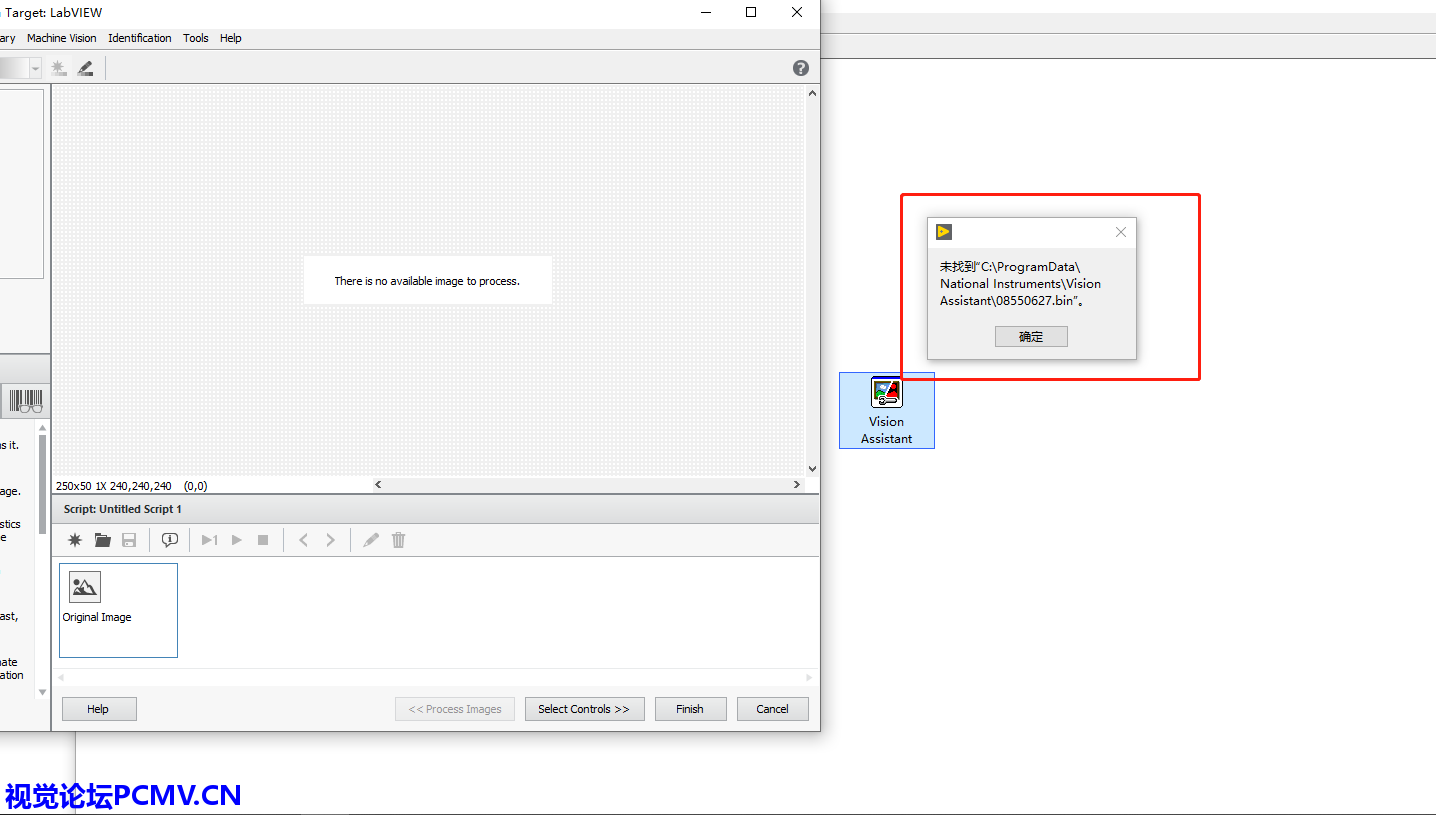Click the Save Script floppy disk icon
The width and height of the screenshot is (1436, 815).
coord(129,540)
